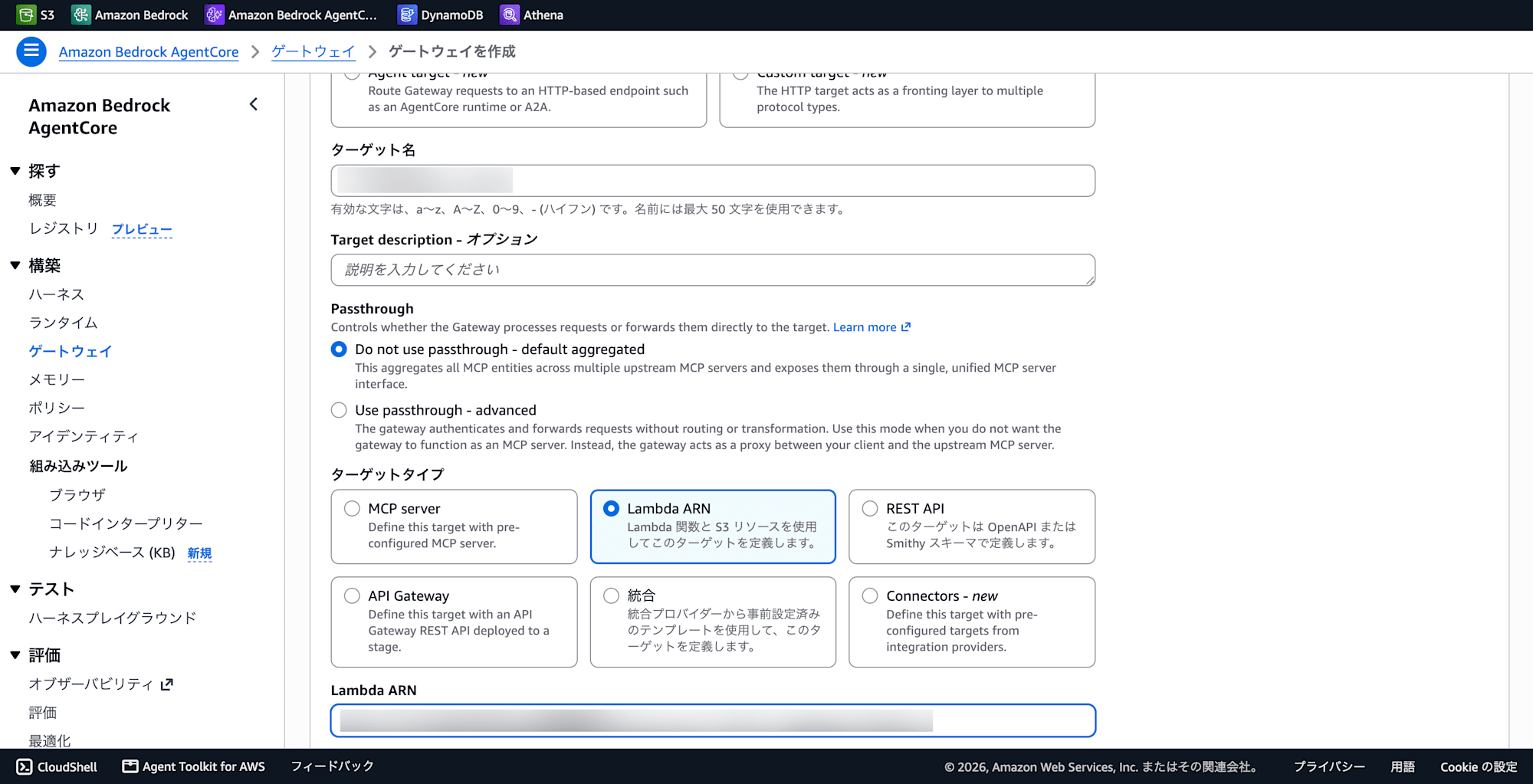
Task: Click the Lambda ARN input field
Action: [713, 720]
